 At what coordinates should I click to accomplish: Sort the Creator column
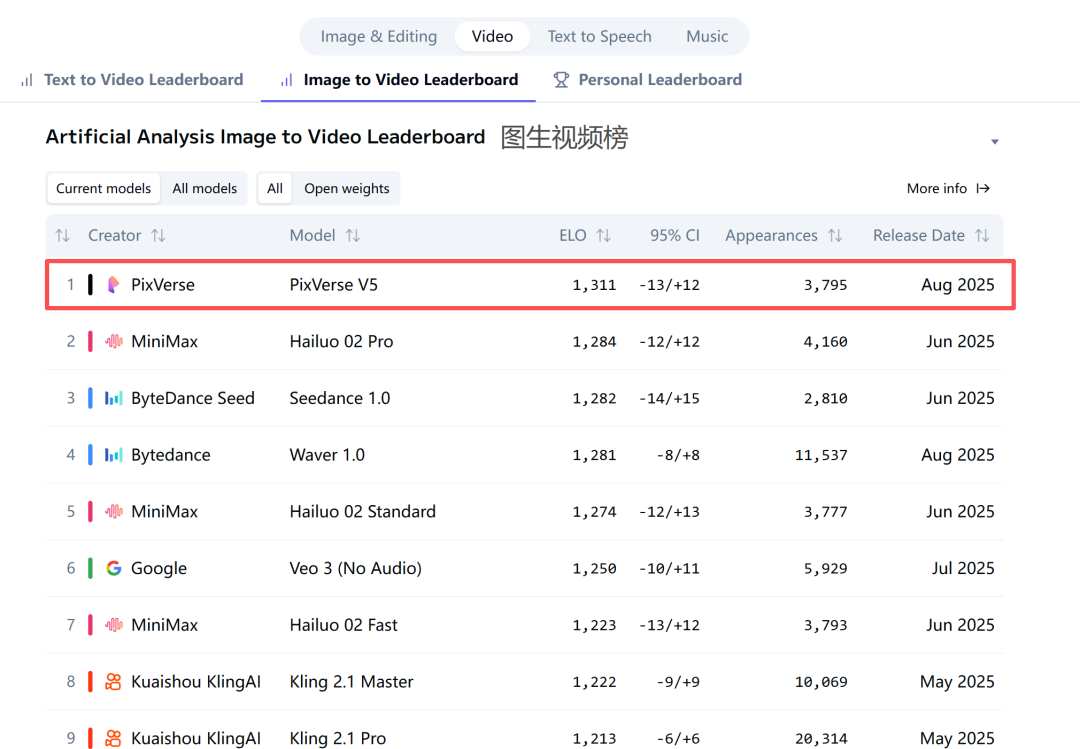click(158, 236)
